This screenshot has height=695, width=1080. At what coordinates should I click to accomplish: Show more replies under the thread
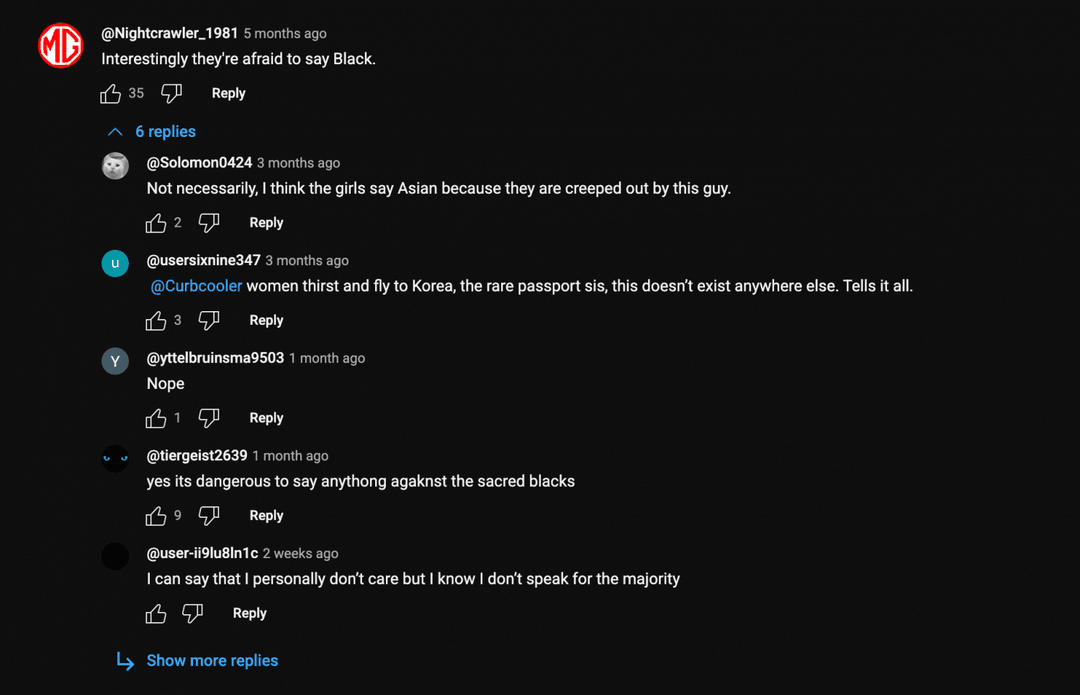212,661
